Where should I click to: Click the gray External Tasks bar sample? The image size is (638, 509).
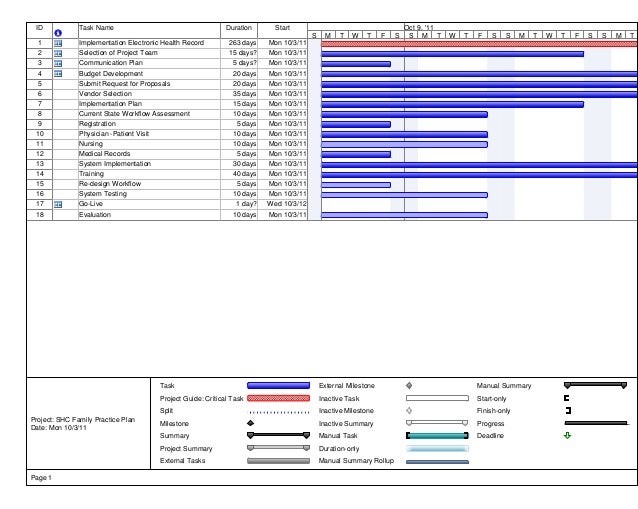[278, 461]
